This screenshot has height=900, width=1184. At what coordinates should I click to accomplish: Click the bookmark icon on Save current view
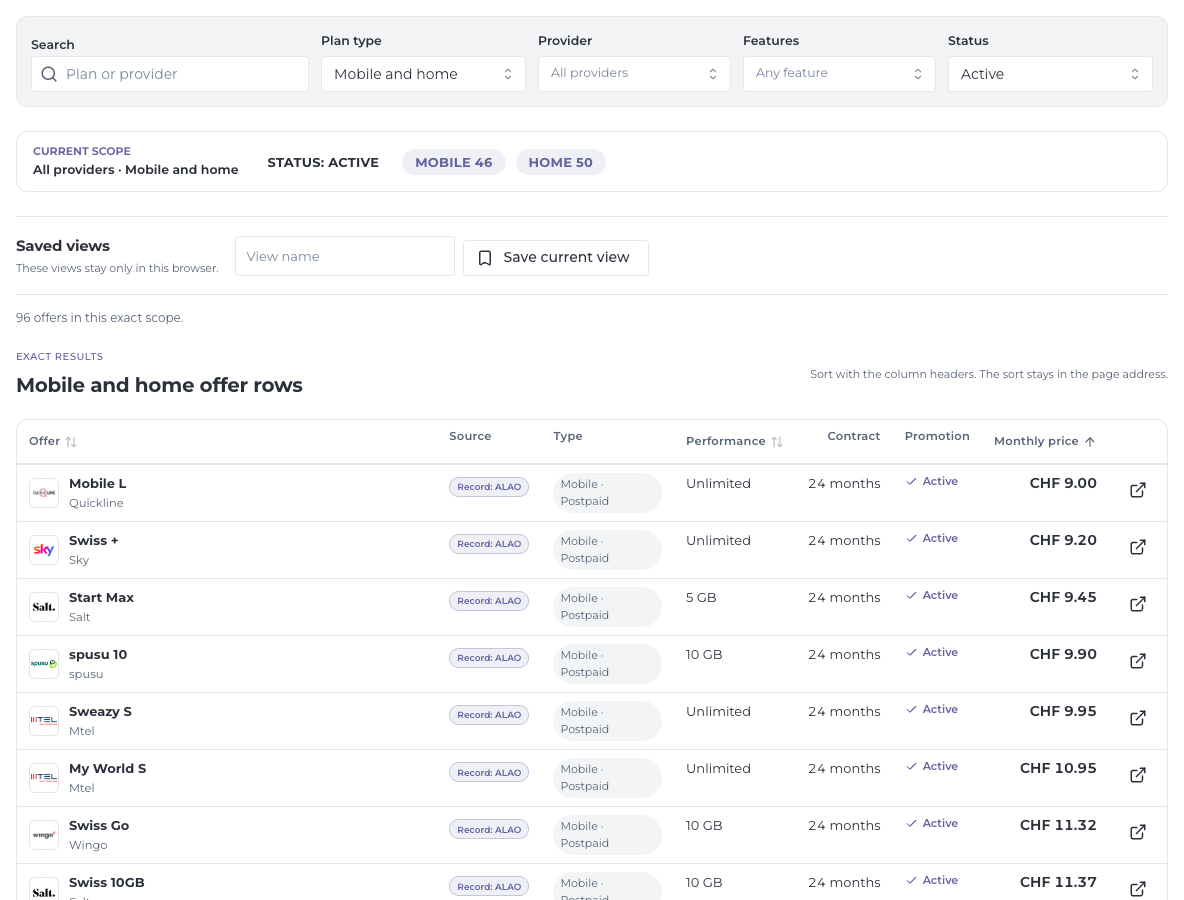click(485, 258)
